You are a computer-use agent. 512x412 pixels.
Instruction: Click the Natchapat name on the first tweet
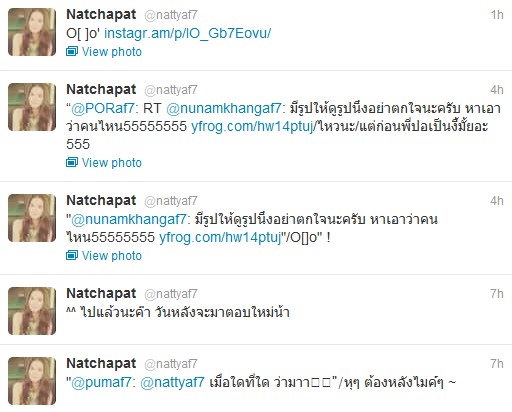tap(101, 14)
